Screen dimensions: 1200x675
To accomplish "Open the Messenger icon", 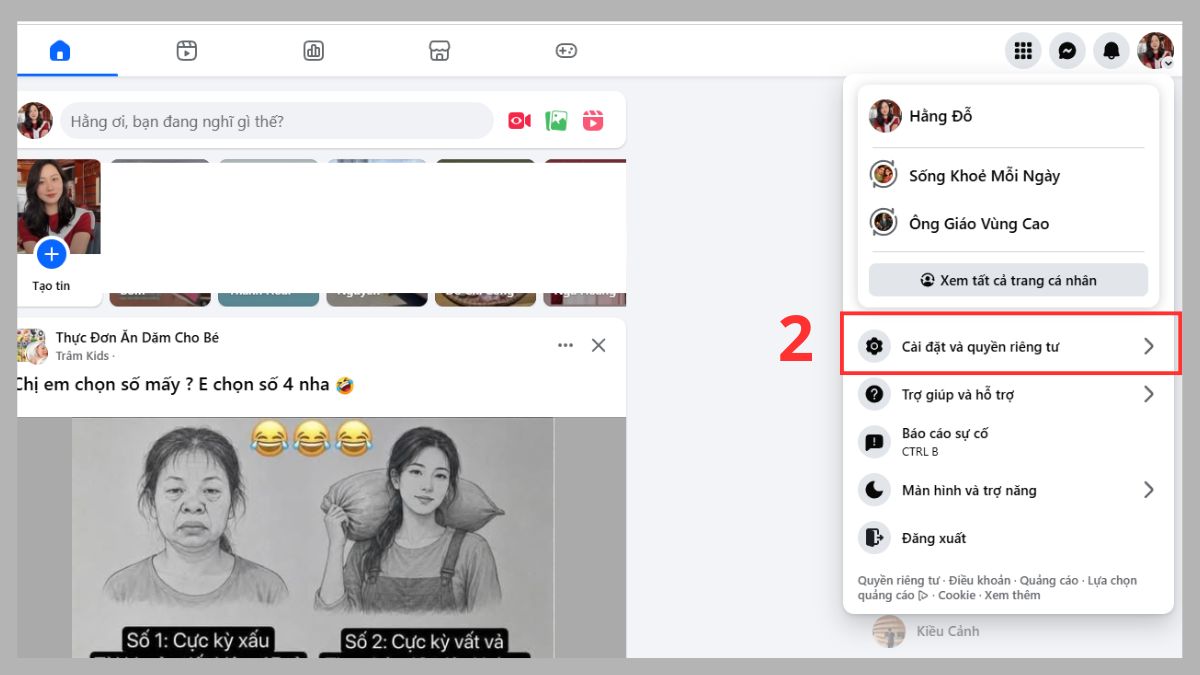I will pyautogui.click(x=1067, y=50).
